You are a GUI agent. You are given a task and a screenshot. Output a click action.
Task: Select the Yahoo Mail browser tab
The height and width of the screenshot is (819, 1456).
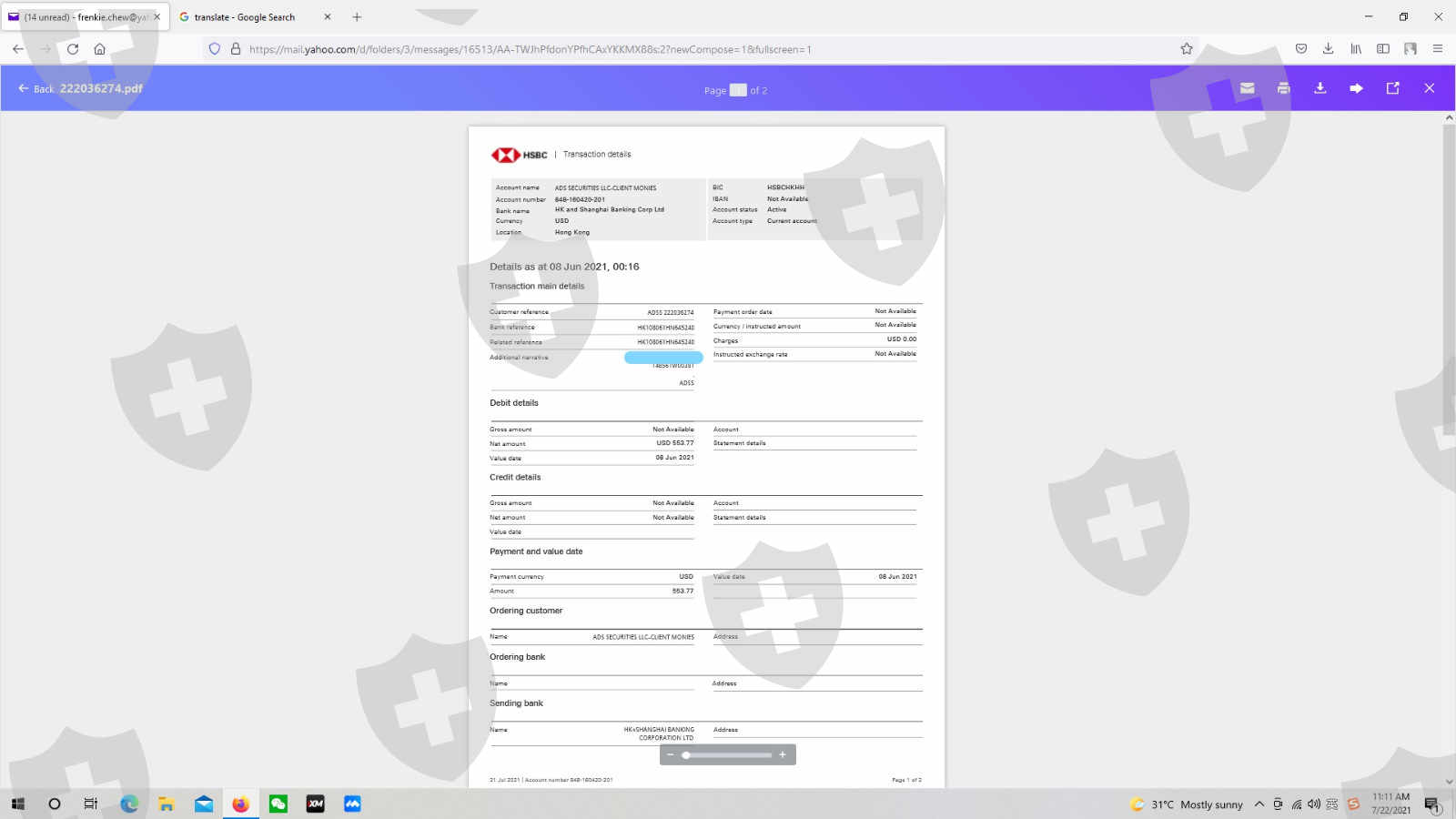(82, 17)
